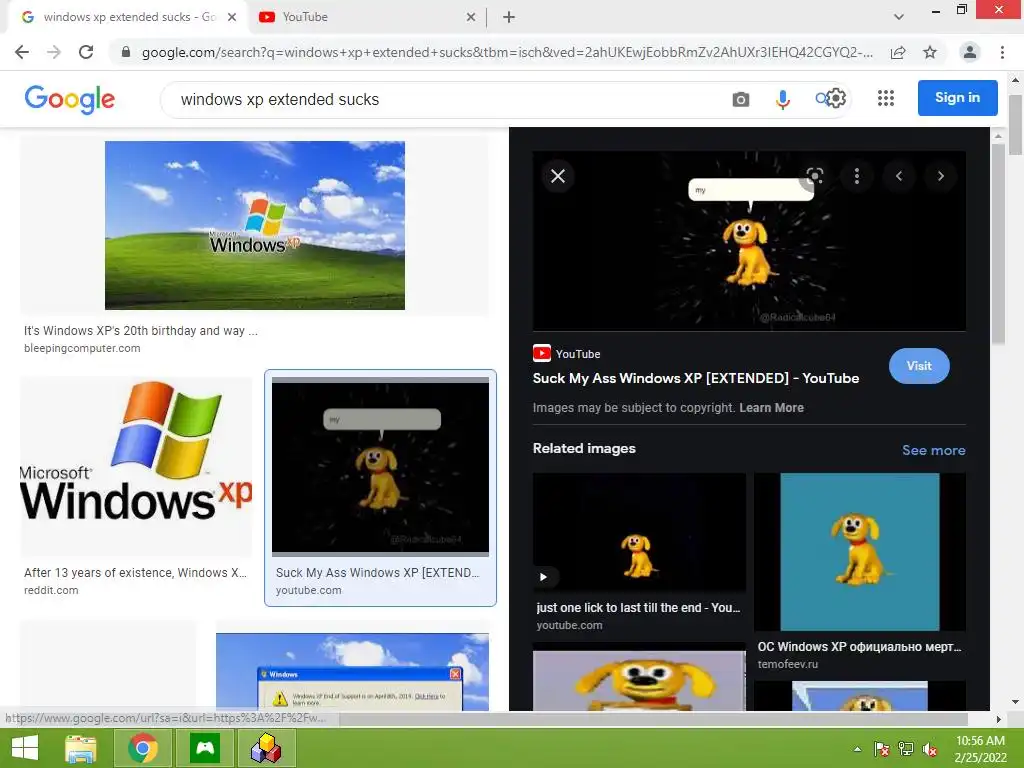Click the Action Center flag tray icon

click(x=882, y=750)
